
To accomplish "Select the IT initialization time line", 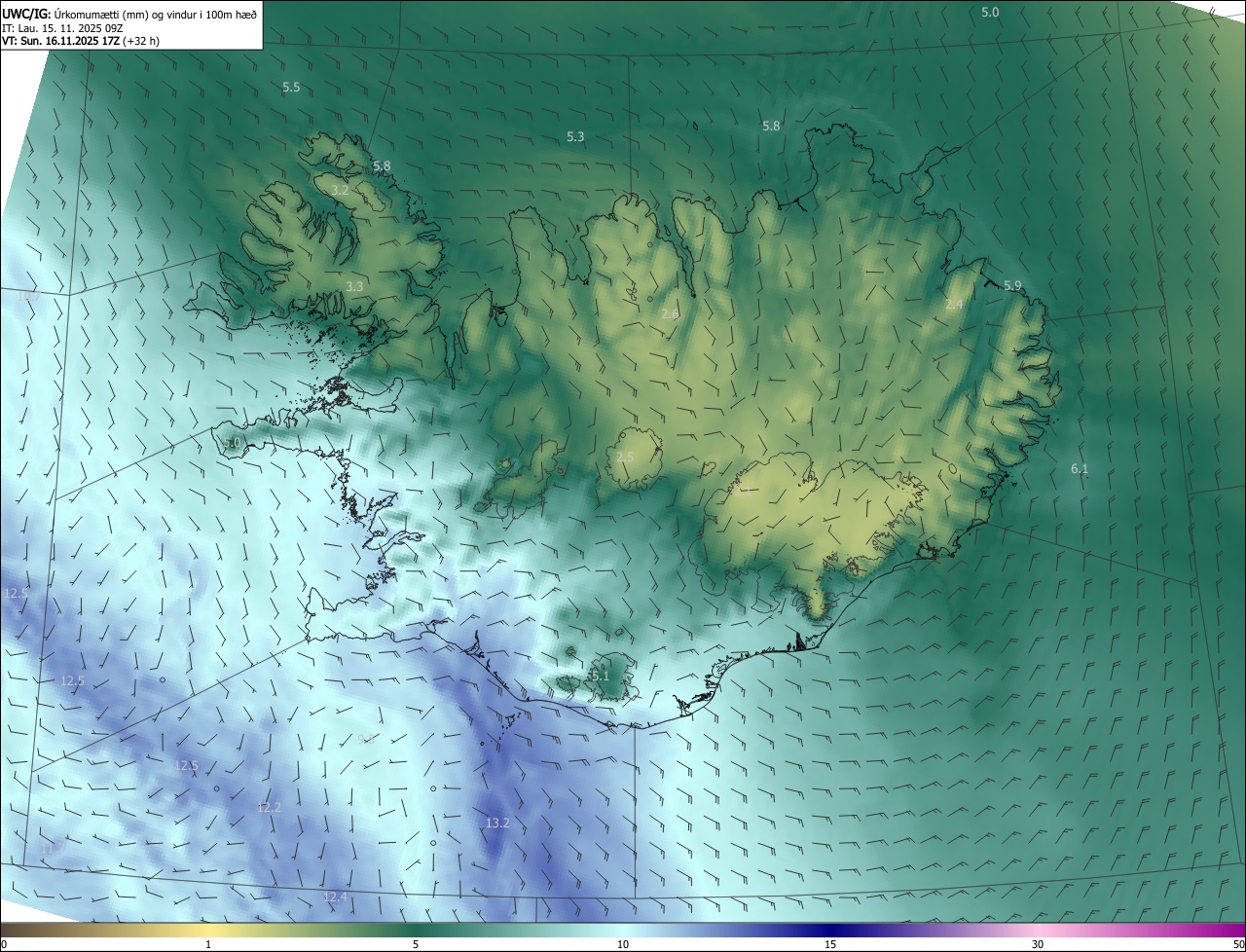I will coord(62,28).
